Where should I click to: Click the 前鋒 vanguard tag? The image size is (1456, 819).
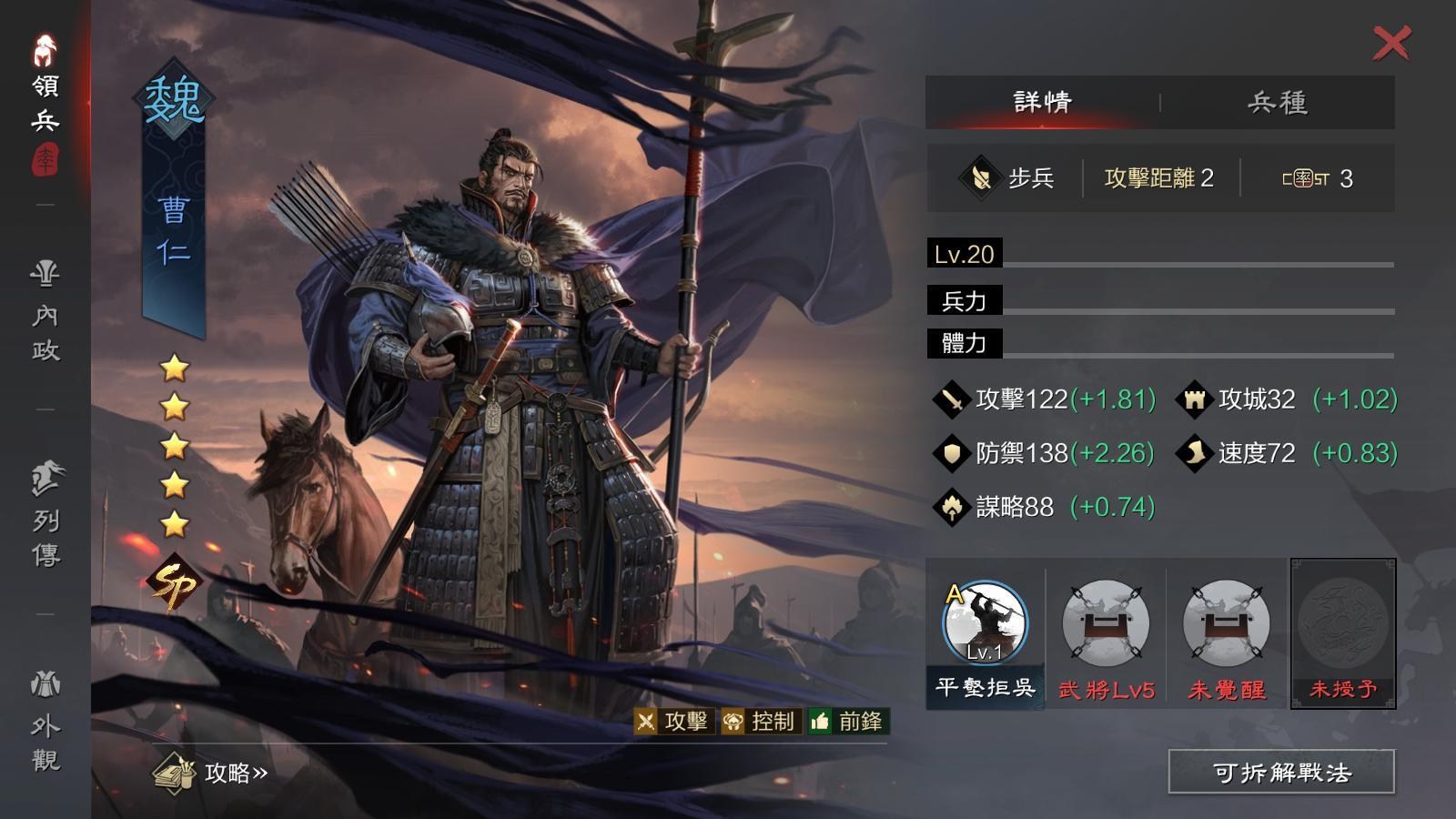[847, 722]
